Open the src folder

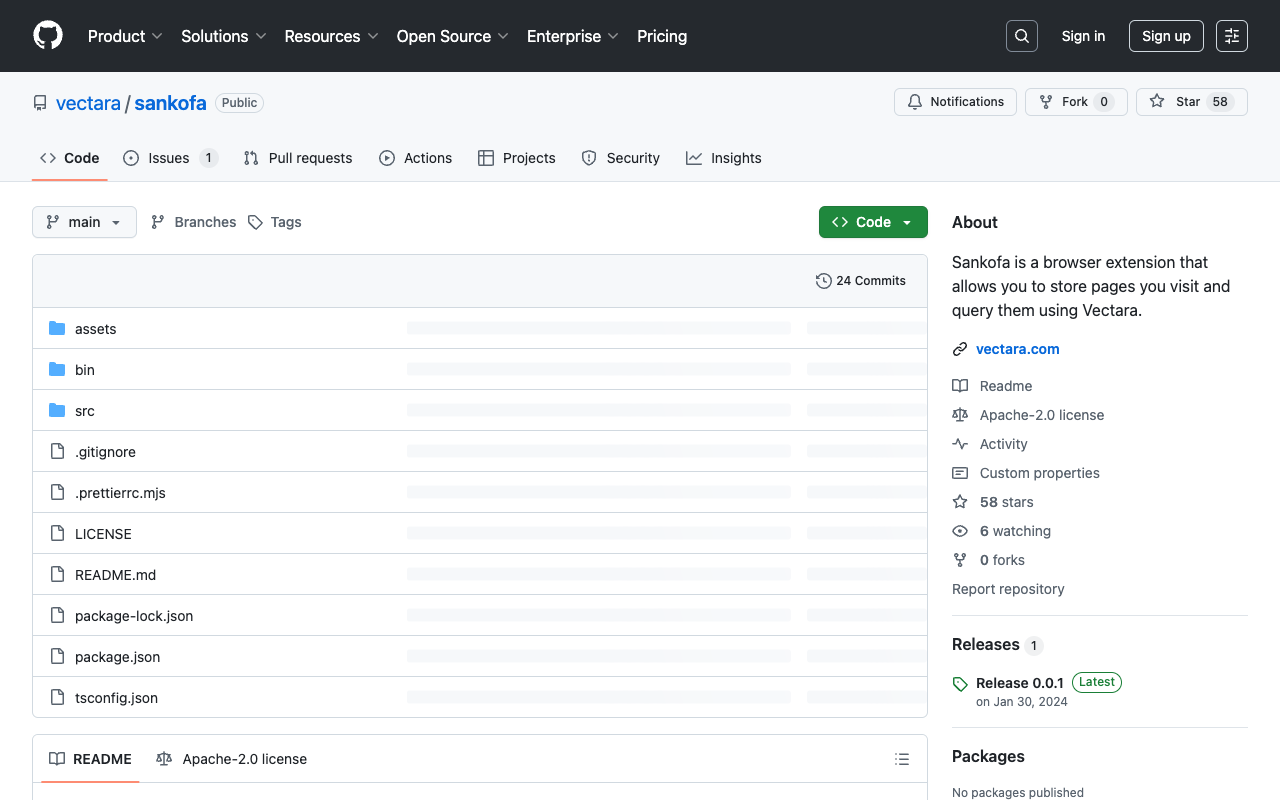click(85, 411)
